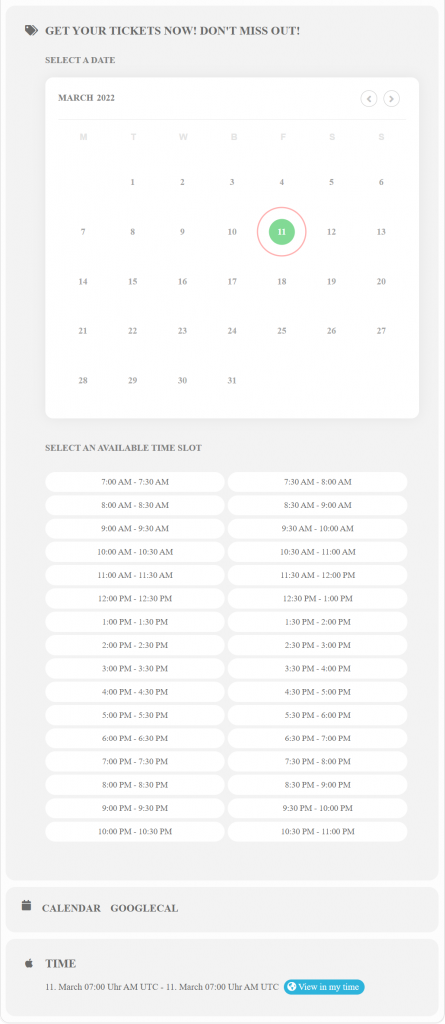
Task: Pick March 18 on the calendar
Action: click(282, 281)
